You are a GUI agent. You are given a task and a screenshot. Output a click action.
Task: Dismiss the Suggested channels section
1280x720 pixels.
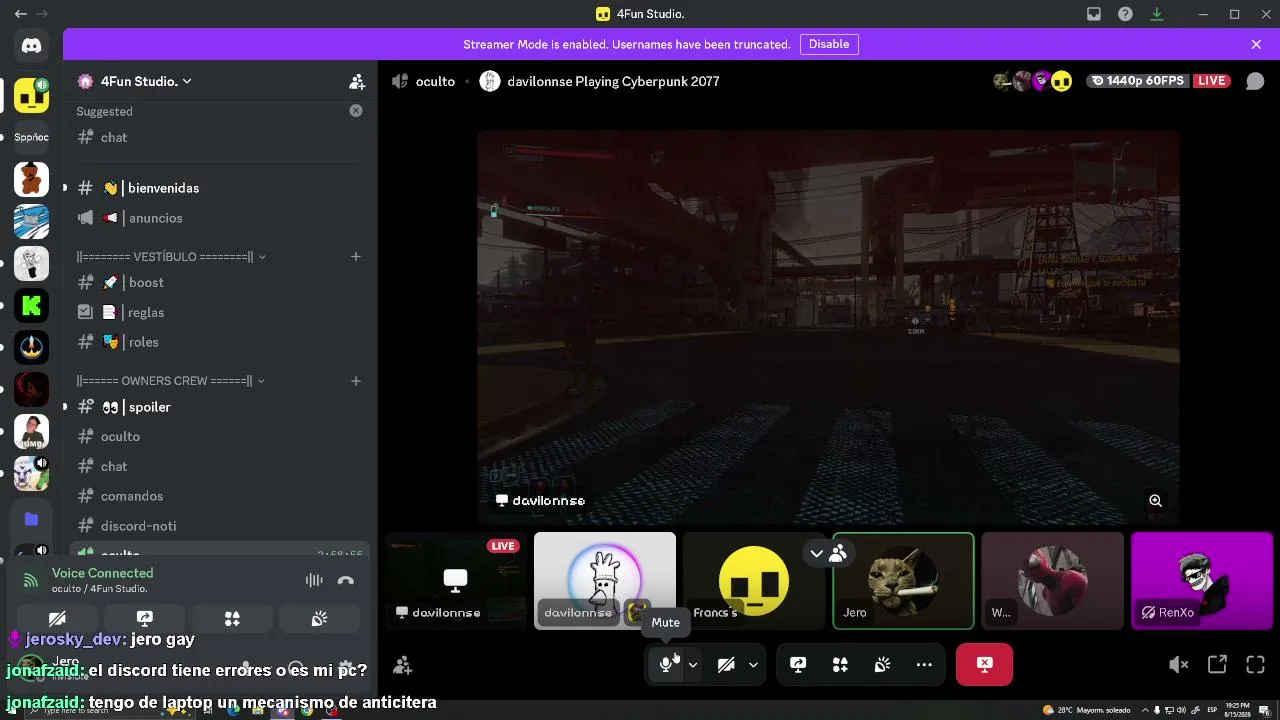coord(356,111)
